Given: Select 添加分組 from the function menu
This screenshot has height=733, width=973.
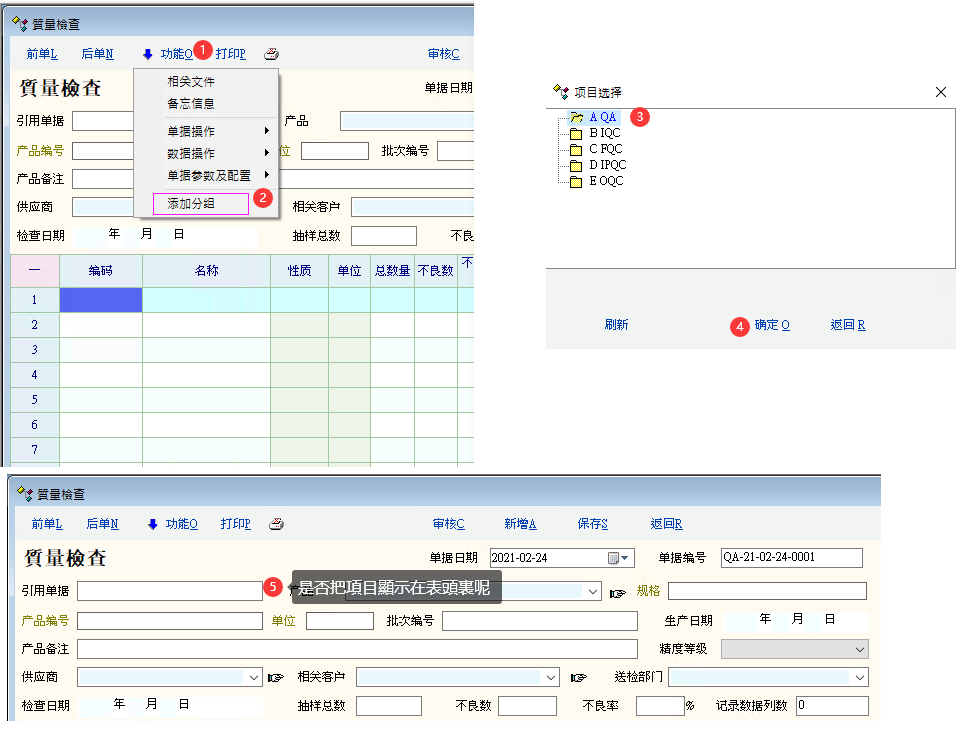Looking at the screenshot, I should (x=191, y=203).
